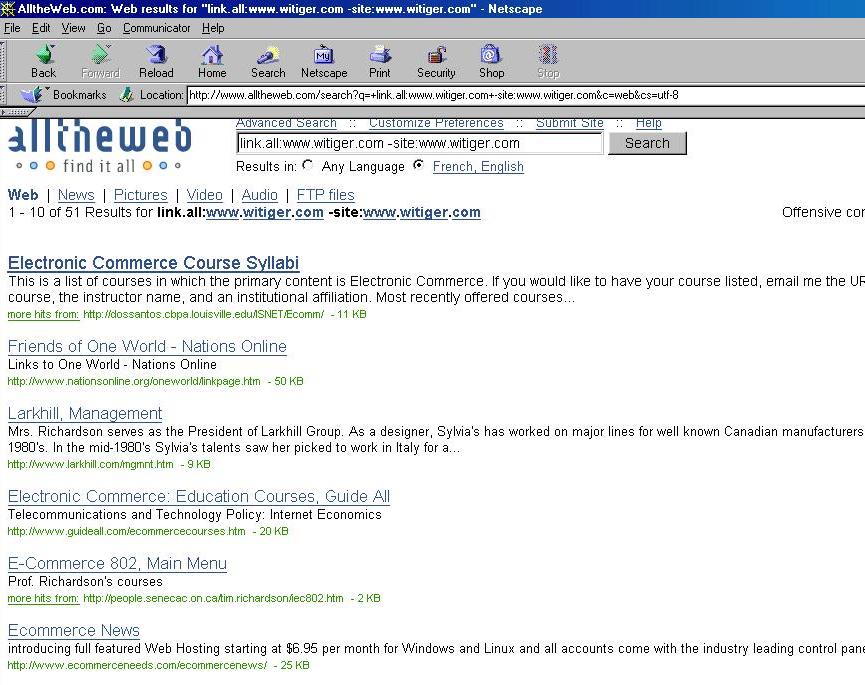
Task: Click the "Prof. Richardson's courses" snippet
Action: point(86,581)
